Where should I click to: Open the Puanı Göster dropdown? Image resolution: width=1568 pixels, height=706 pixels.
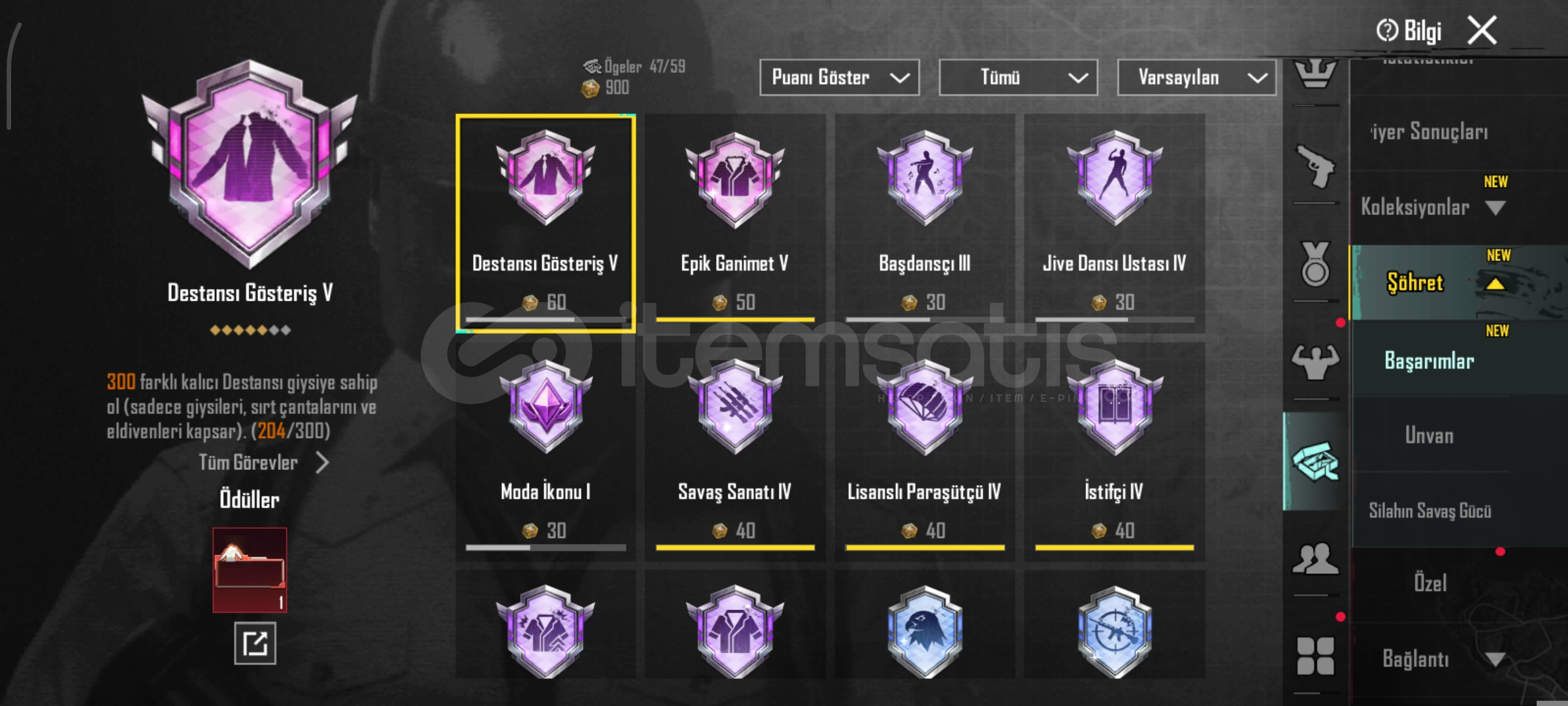840,77
